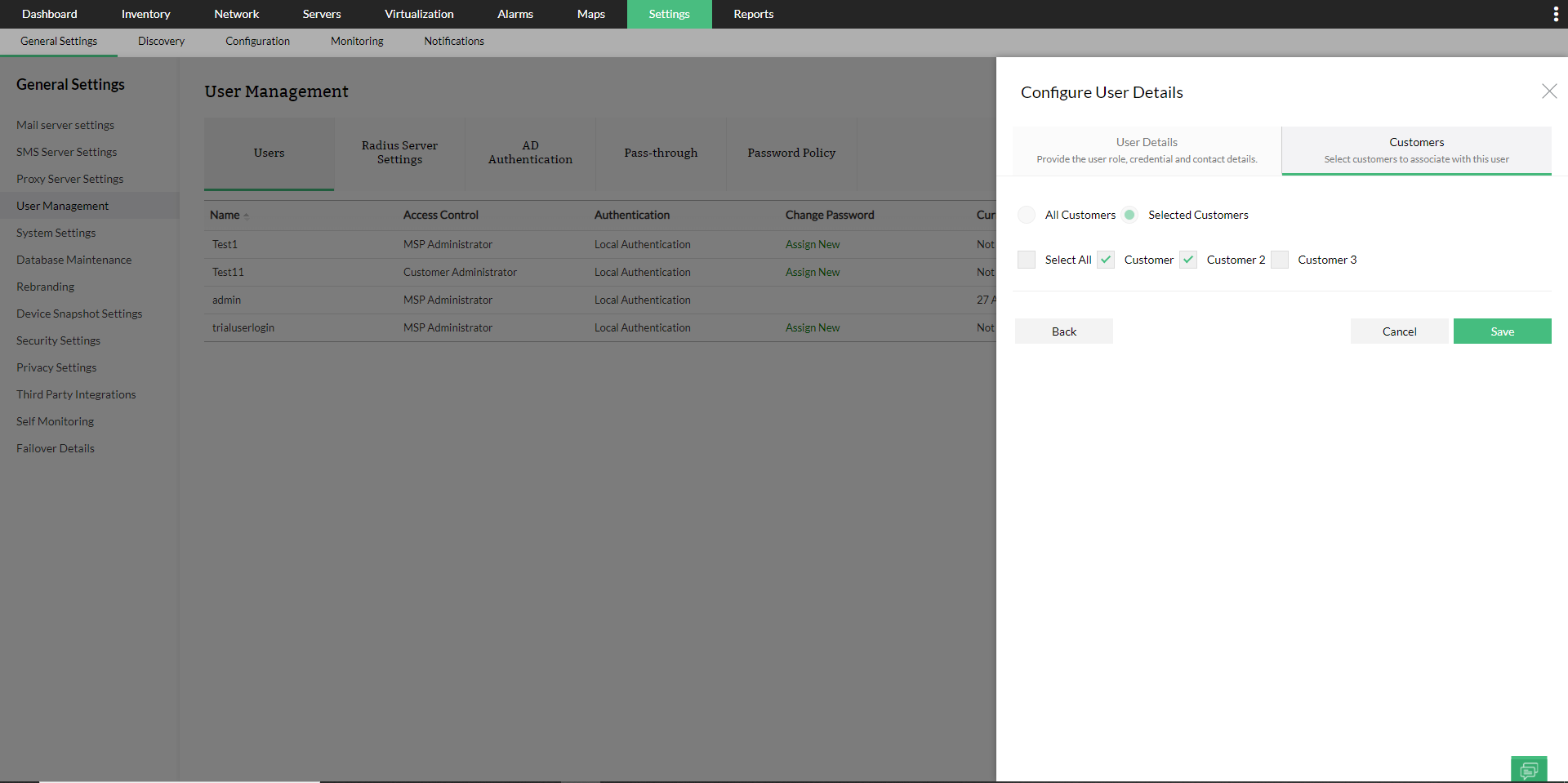Click the Authentication column header

pos(632,215)
